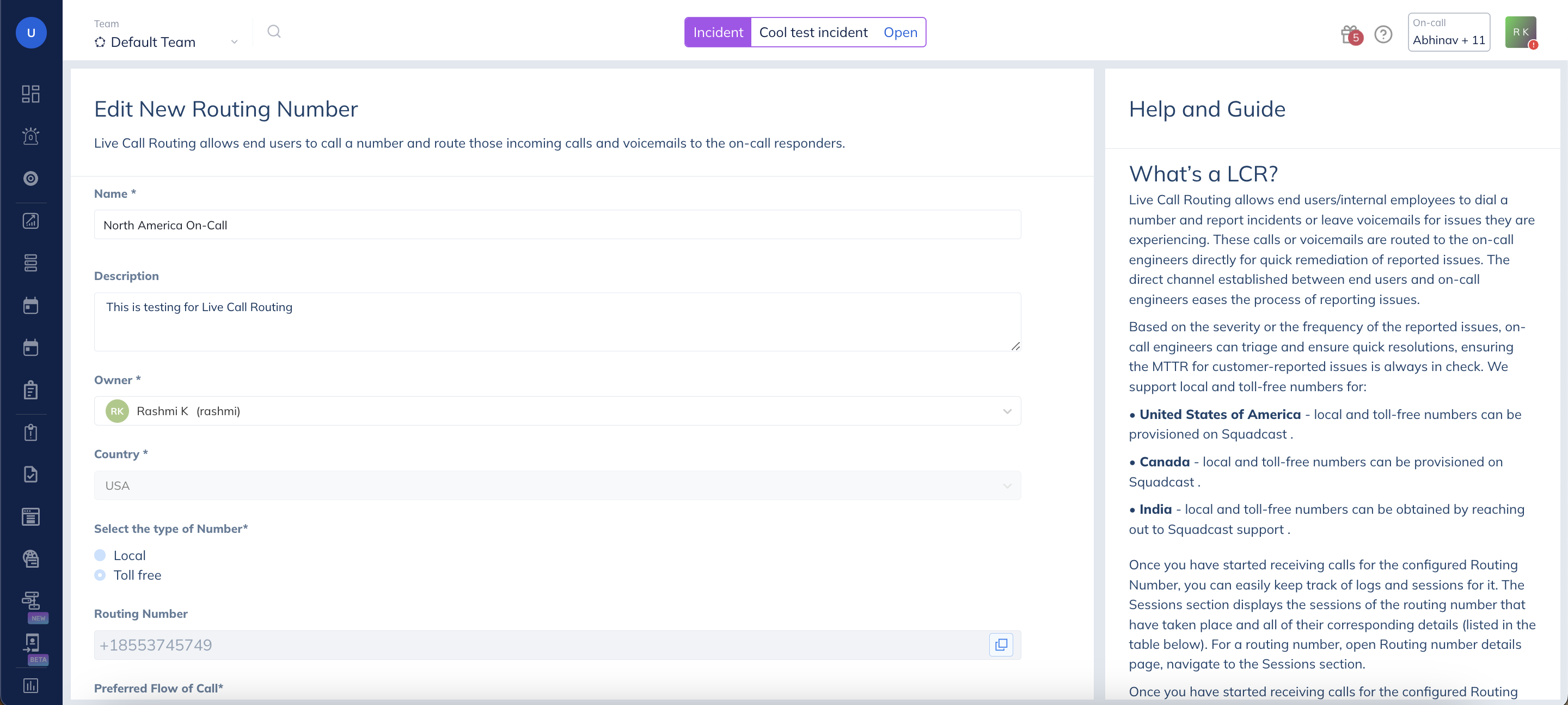The width and height of the screenshot is (1568, 705).
Task: Click into the Description text area
Action: pos(557,322)
